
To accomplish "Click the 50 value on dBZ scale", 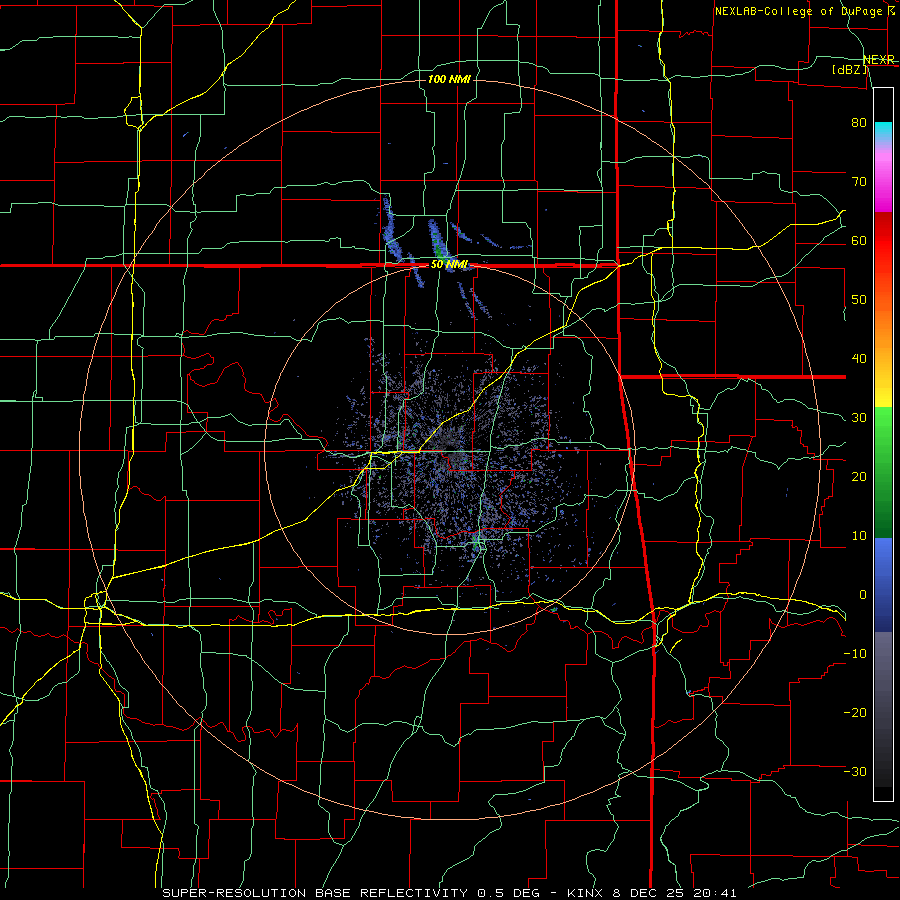I will 859,300.
